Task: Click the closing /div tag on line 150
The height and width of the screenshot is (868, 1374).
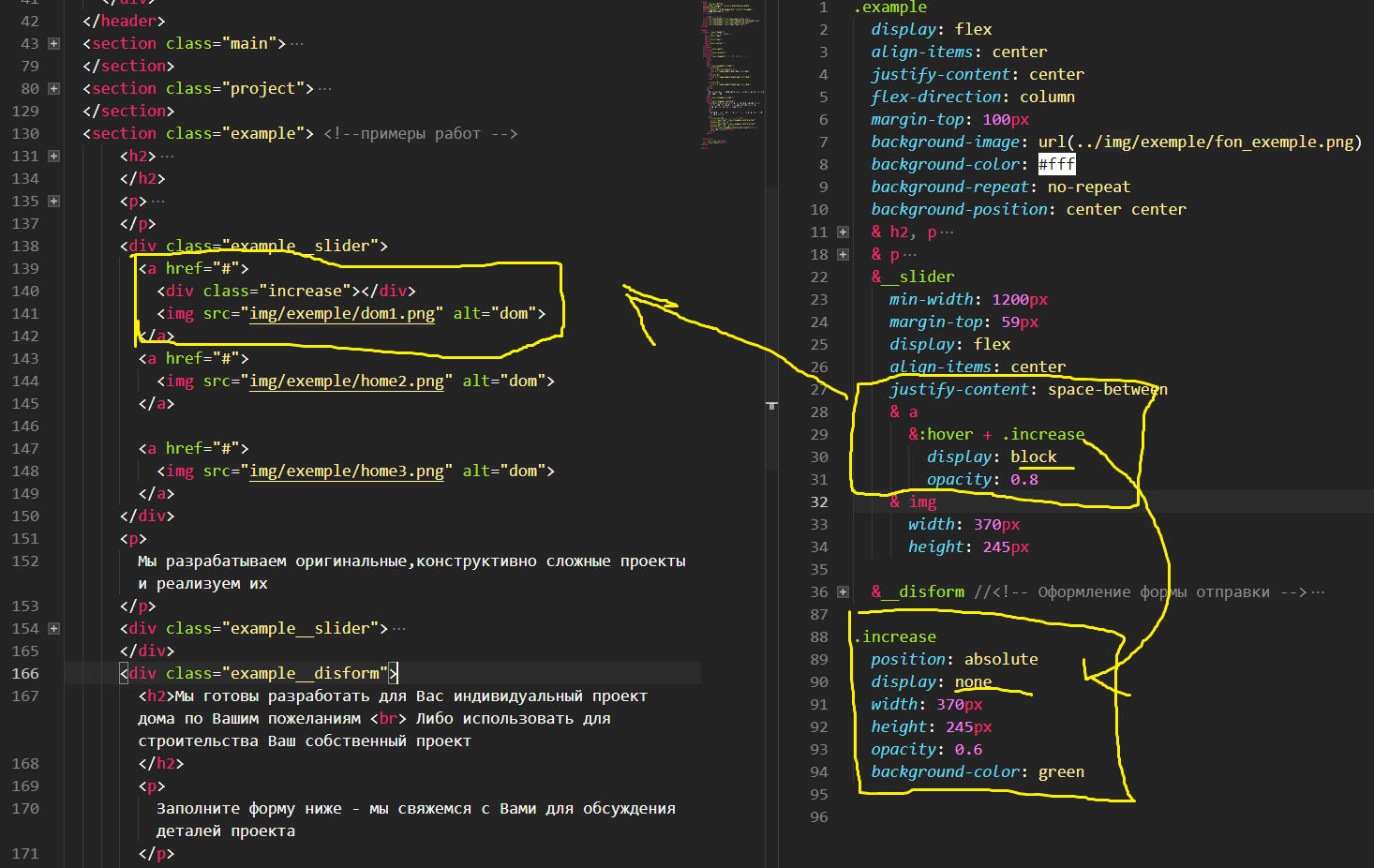Action: click(x=147, y=516)
